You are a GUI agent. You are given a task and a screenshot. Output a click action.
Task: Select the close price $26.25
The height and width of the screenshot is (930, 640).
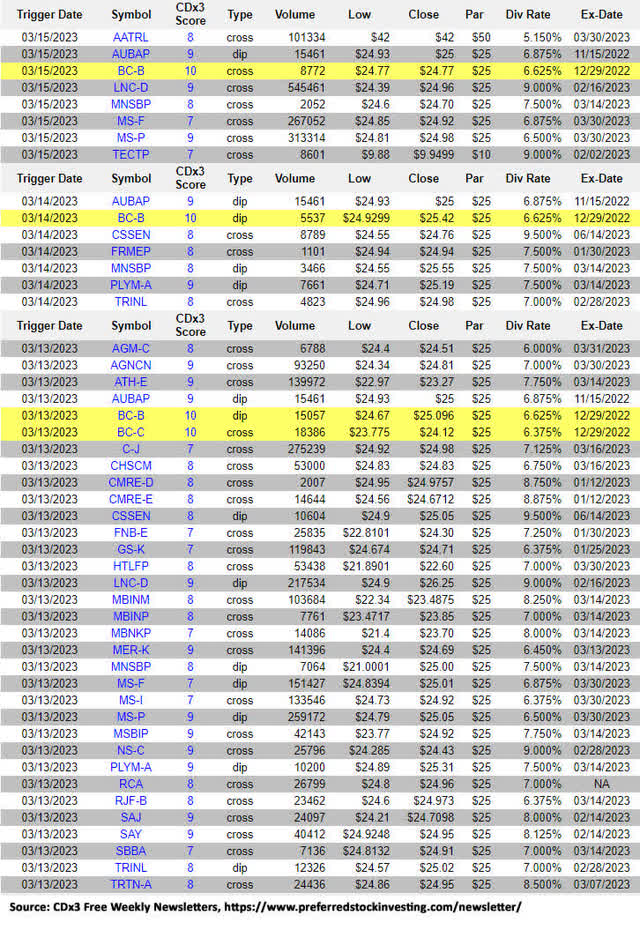click(x=437, y=583)
